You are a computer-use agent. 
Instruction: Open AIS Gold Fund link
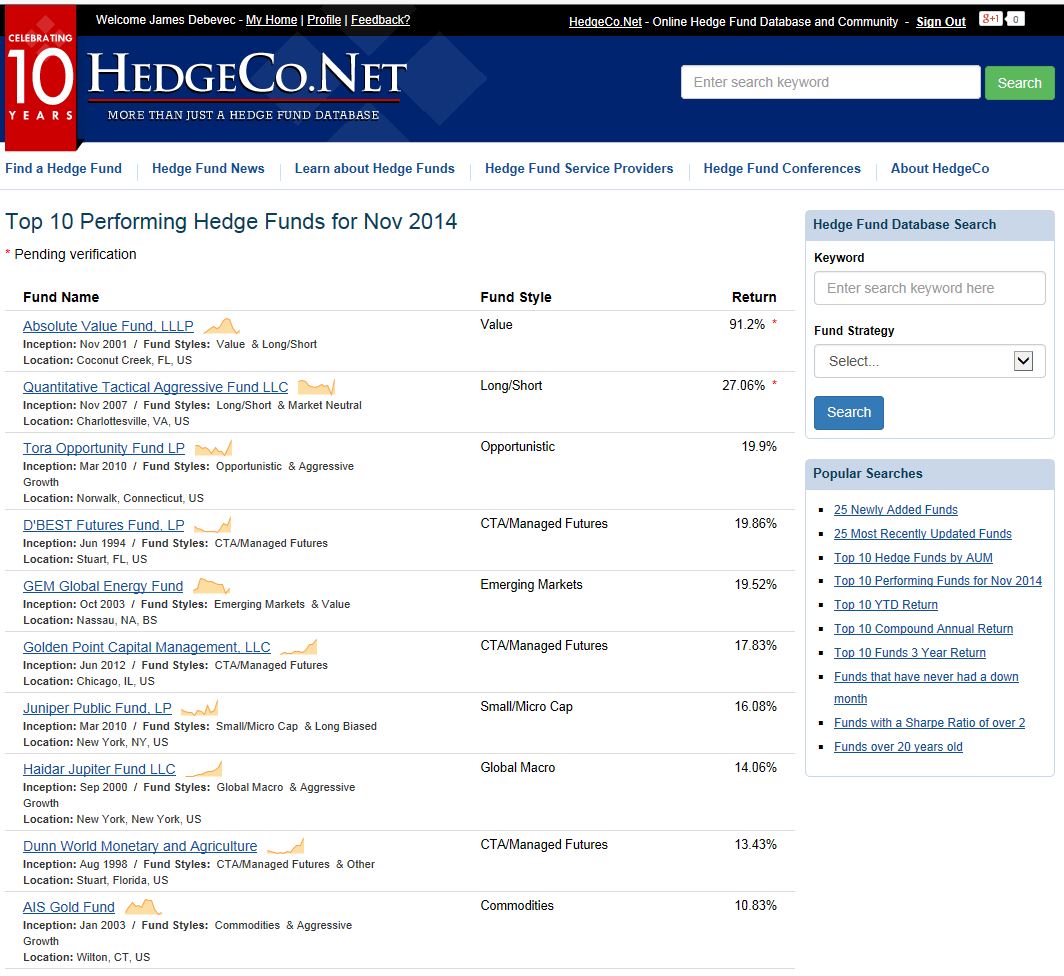click(x=69, y=907)
